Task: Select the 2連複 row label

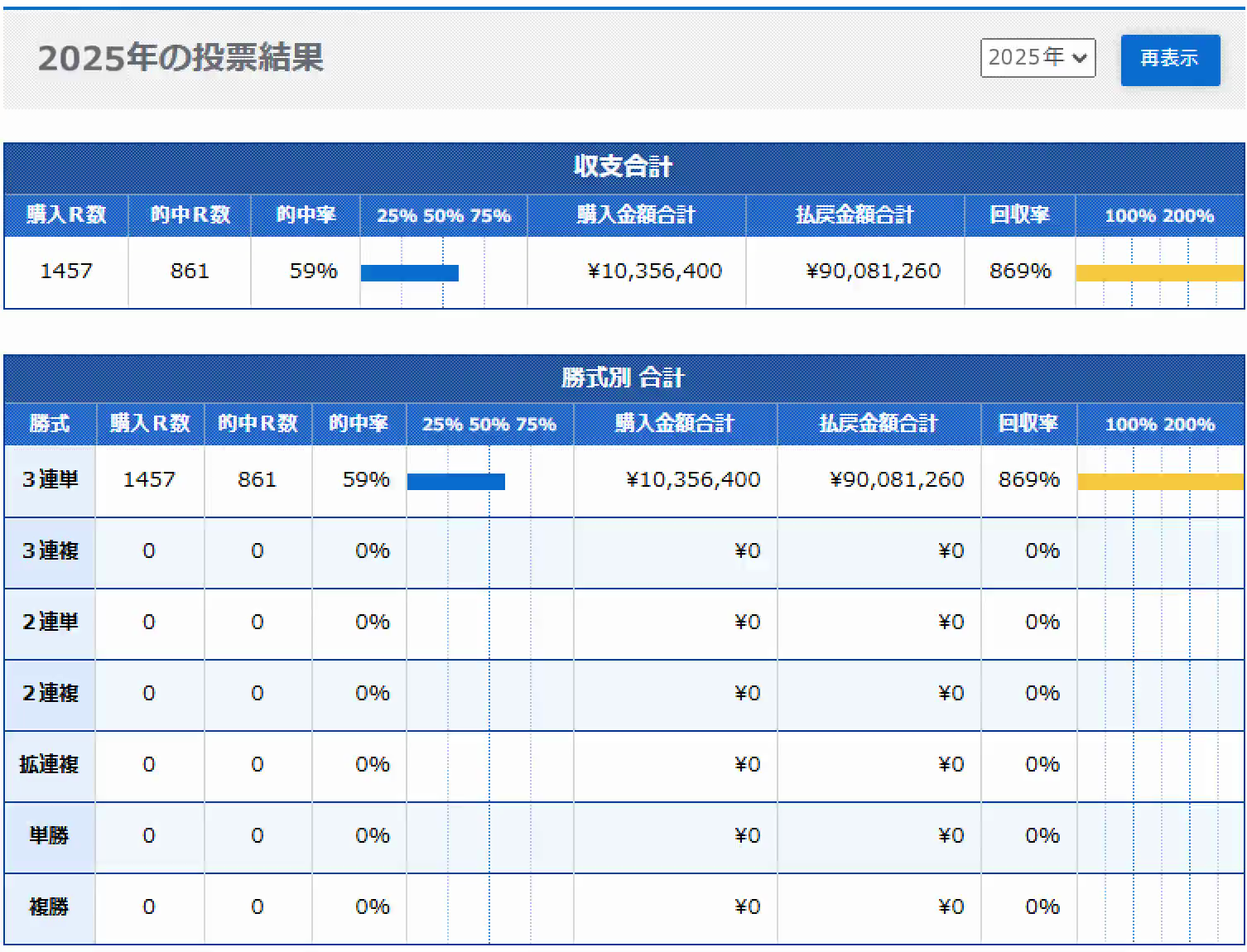Action: pos(50,694)
